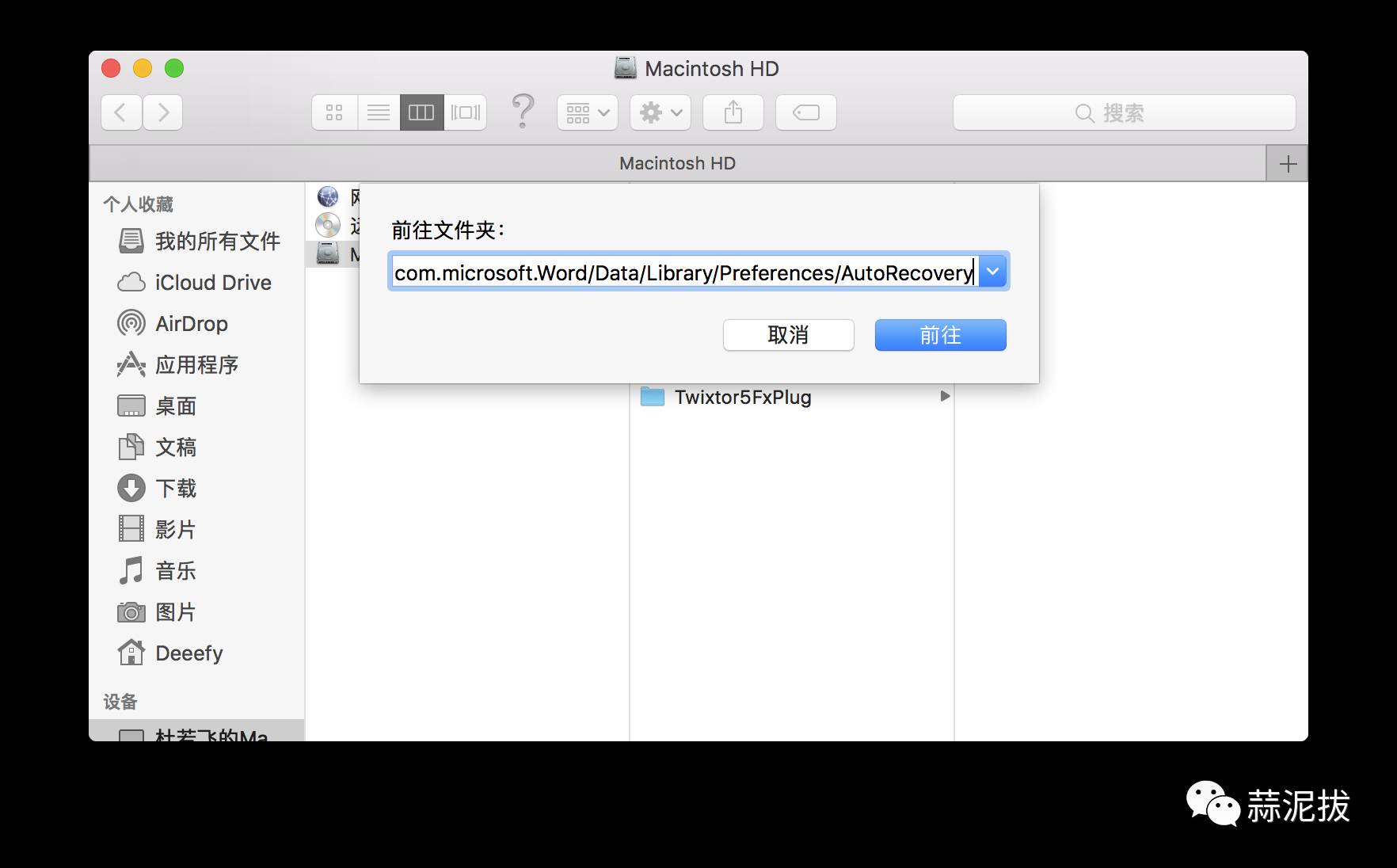Click the 前往 go button
Viewport: 1397px width, 868px height.
940,335
